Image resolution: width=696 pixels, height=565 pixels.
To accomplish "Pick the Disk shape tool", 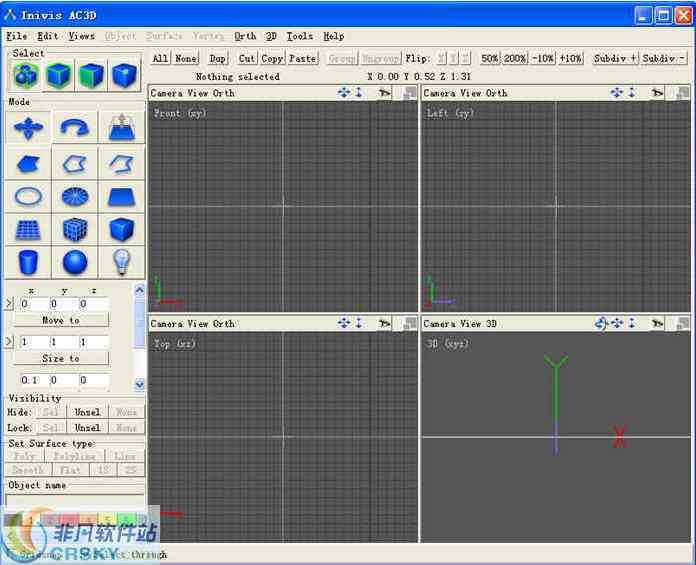I will point(75,196).
